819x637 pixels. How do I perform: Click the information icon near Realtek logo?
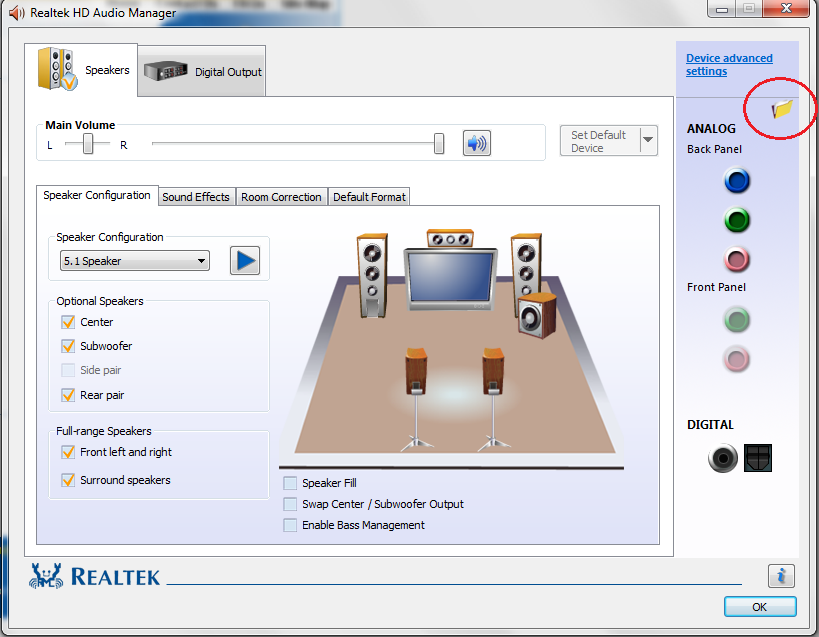(781, 576)
